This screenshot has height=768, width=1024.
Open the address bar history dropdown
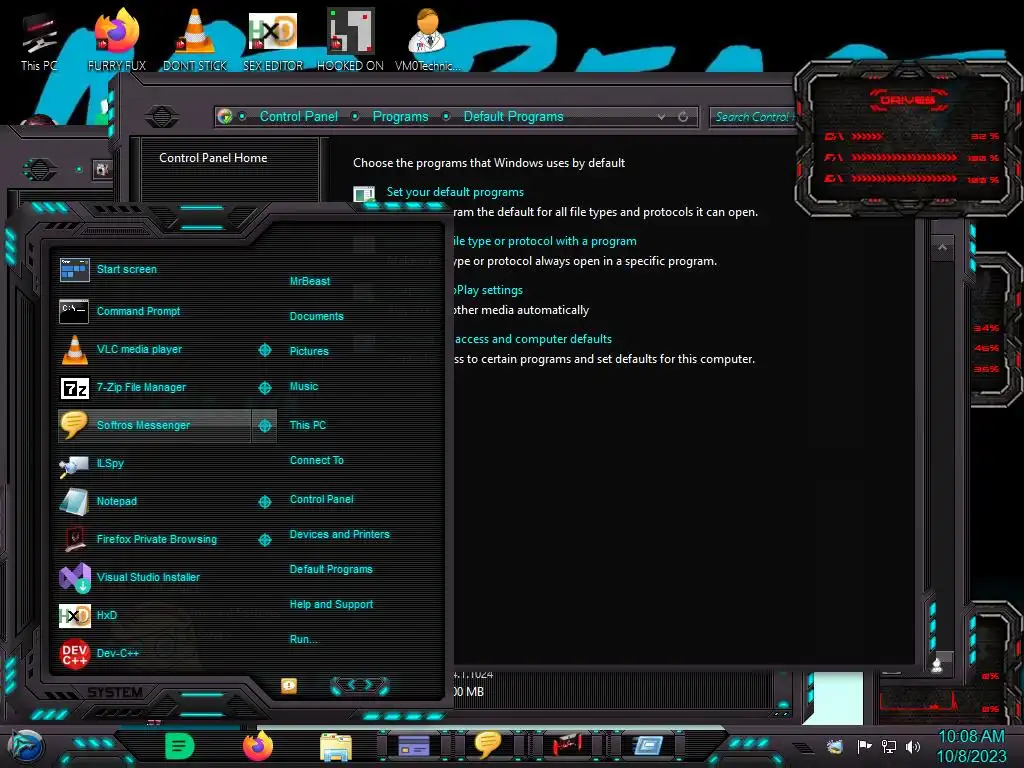pos(662,117)
